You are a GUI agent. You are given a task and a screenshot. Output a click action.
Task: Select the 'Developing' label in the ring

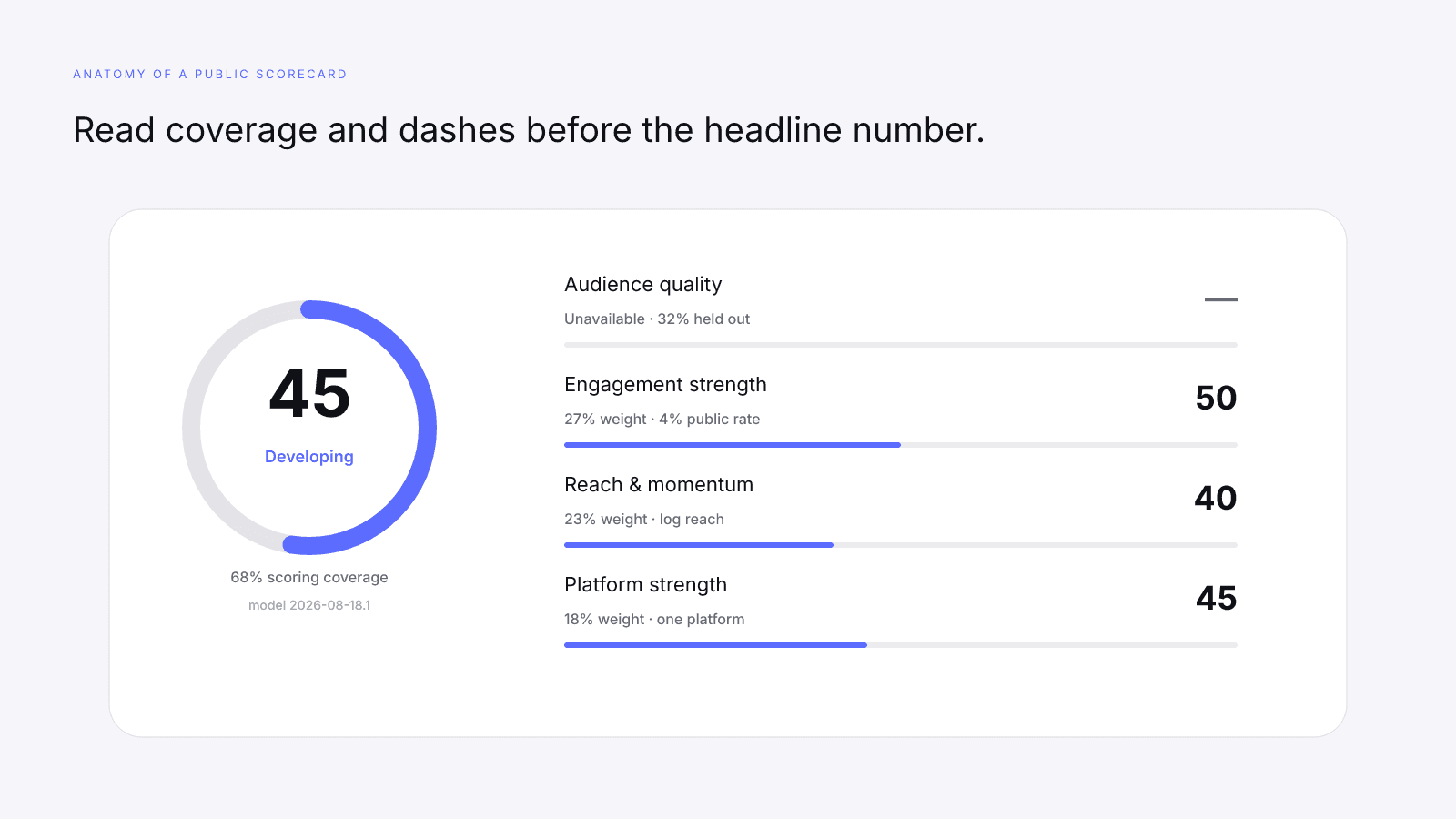click(x=309, y=457)
